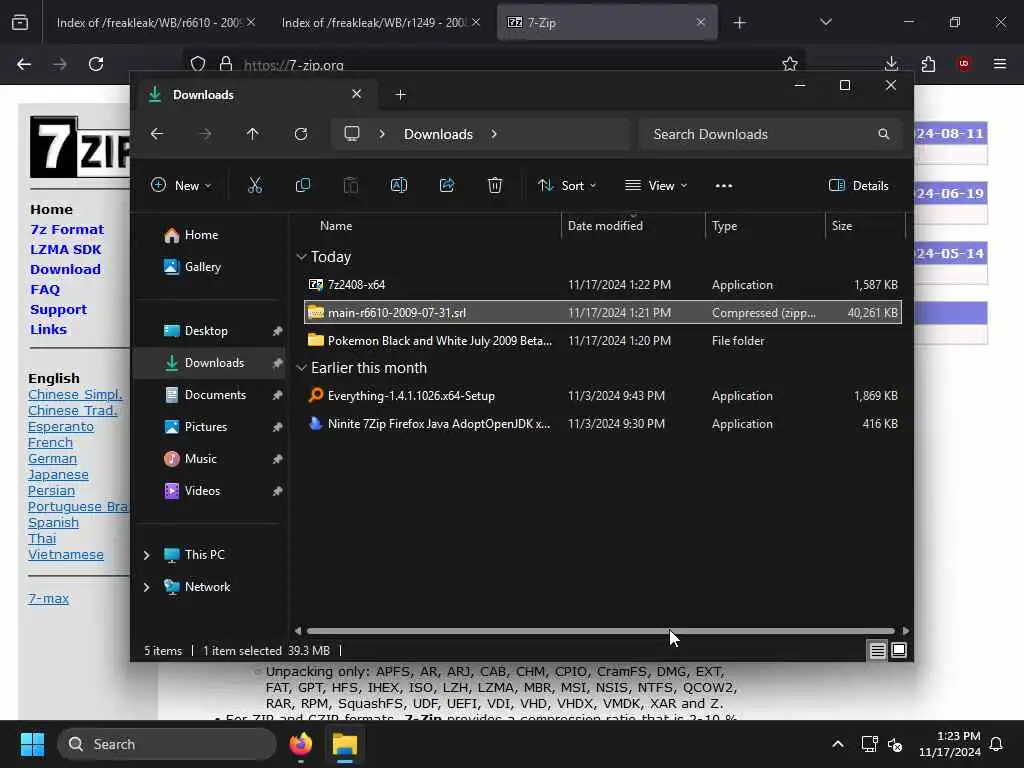Collapse the Earlier this month group
1024x768 pixels.
[302, 368]
